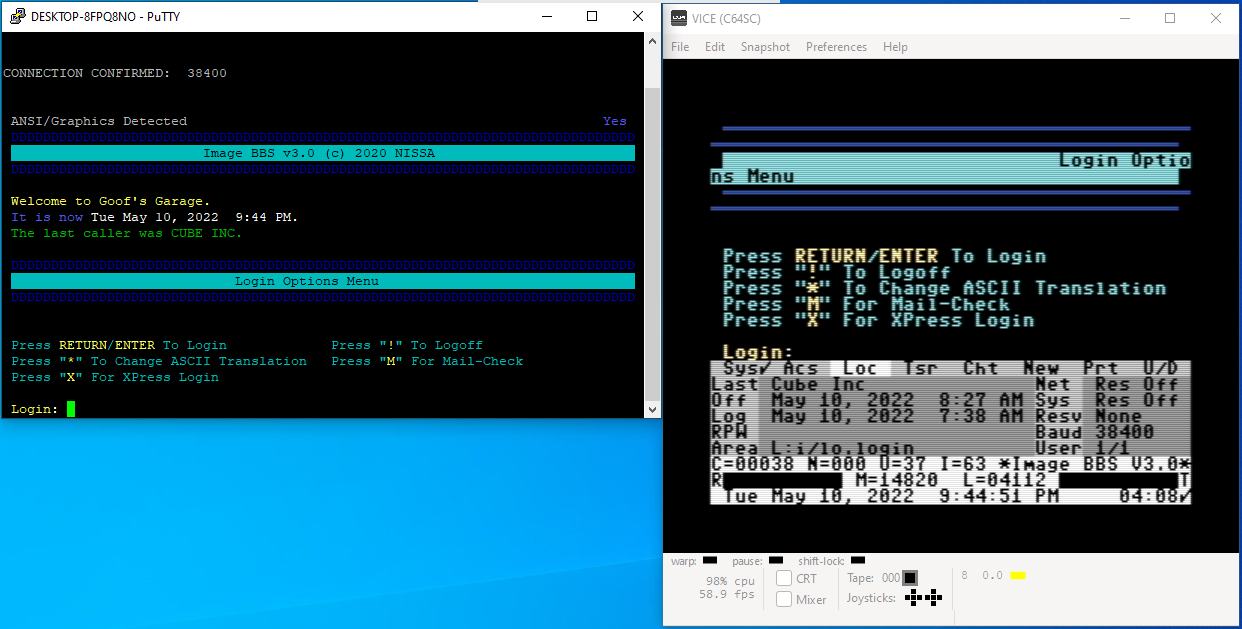Image resolution: width=1242 pixels, height=629 pixels.
Task: Click the PuTTY scrollbar down arrow
Action: coord(652,409)
